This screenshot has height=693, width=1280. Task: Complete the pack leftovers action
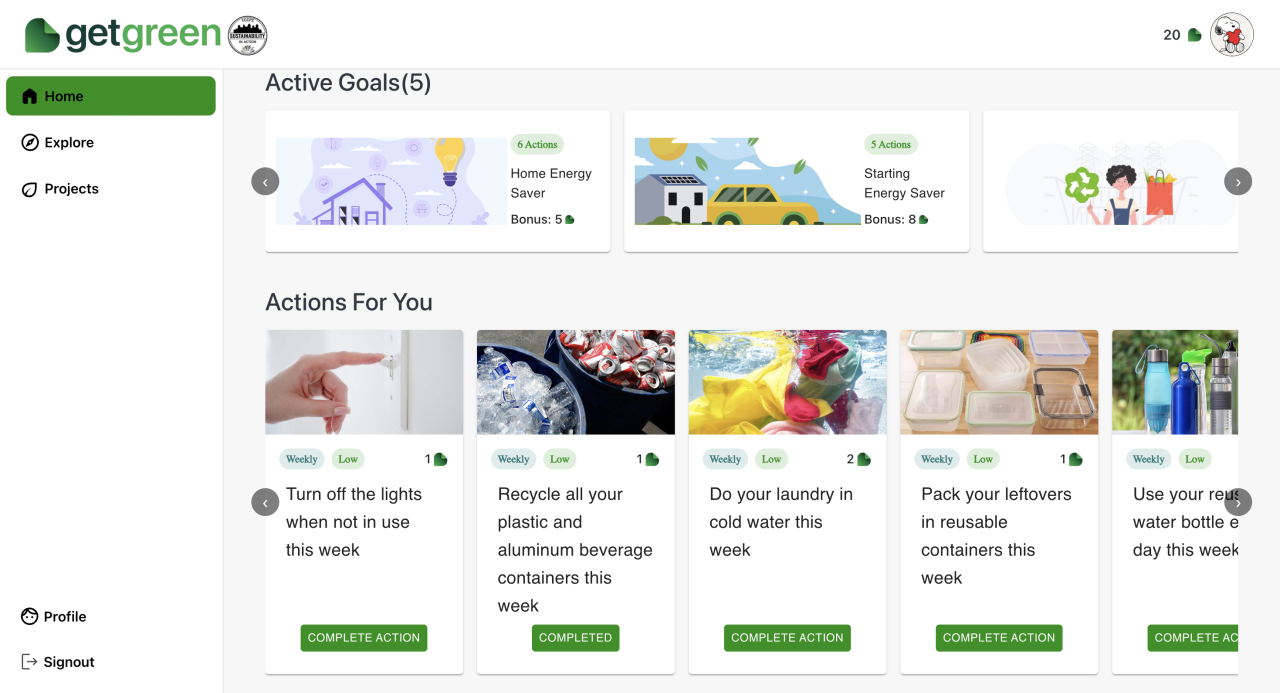point(999,638)
